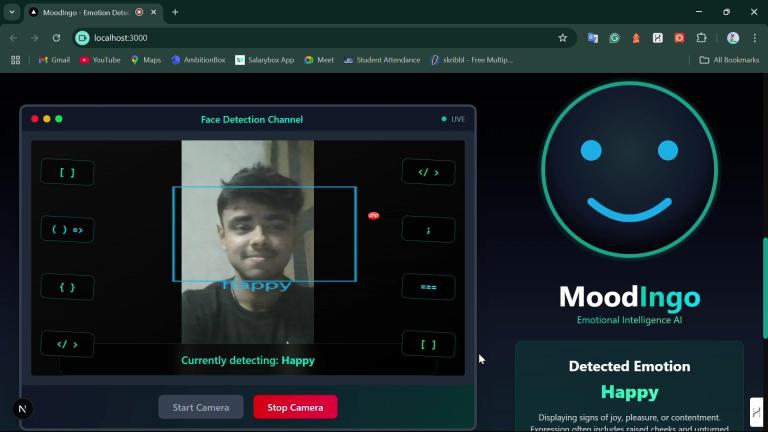Open the Salarybox App bookmark
Viewport: 768px width, 432px height.
click(265, 60)
